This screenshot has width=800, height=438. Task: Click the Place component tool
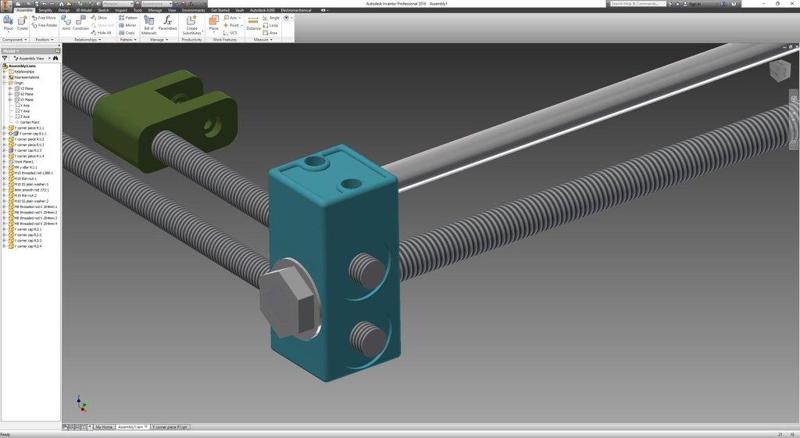tap(8, 23)
